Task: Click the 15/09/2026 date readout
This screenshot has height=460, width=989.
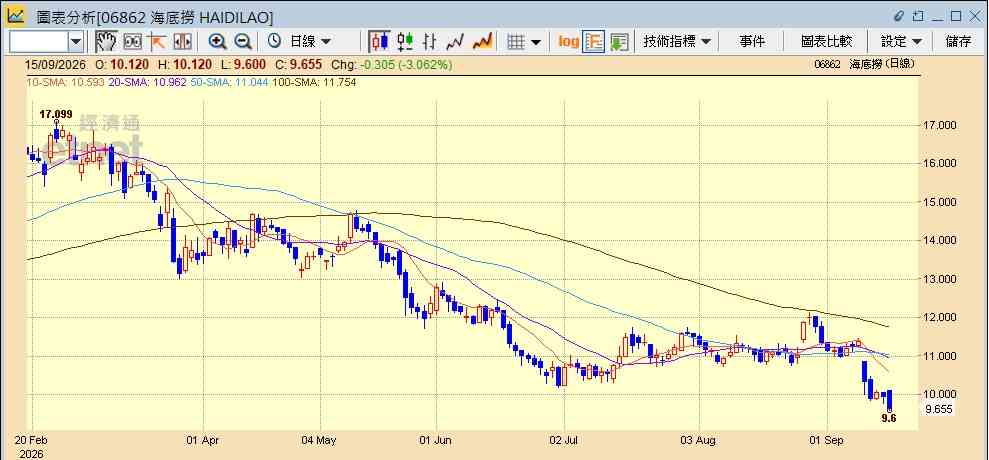Action: [x=55, y=64]
